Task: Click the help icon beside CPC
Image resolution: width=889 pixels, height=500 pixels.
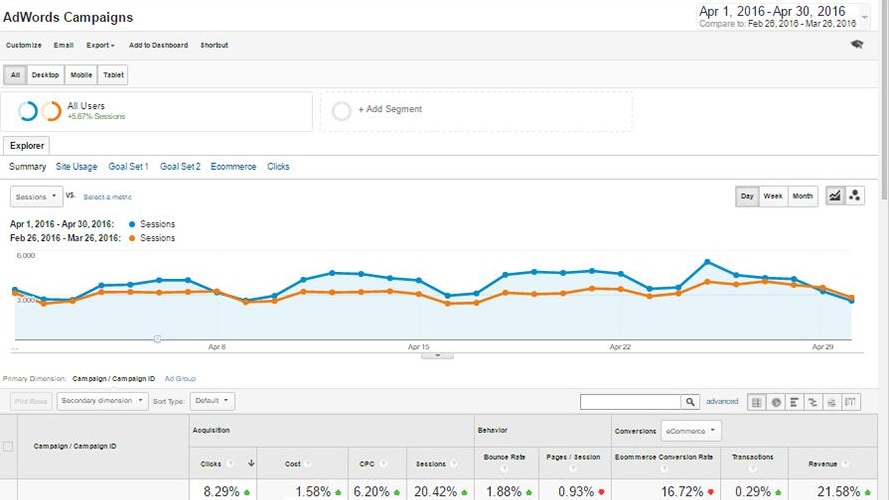Action: point(383,464)
